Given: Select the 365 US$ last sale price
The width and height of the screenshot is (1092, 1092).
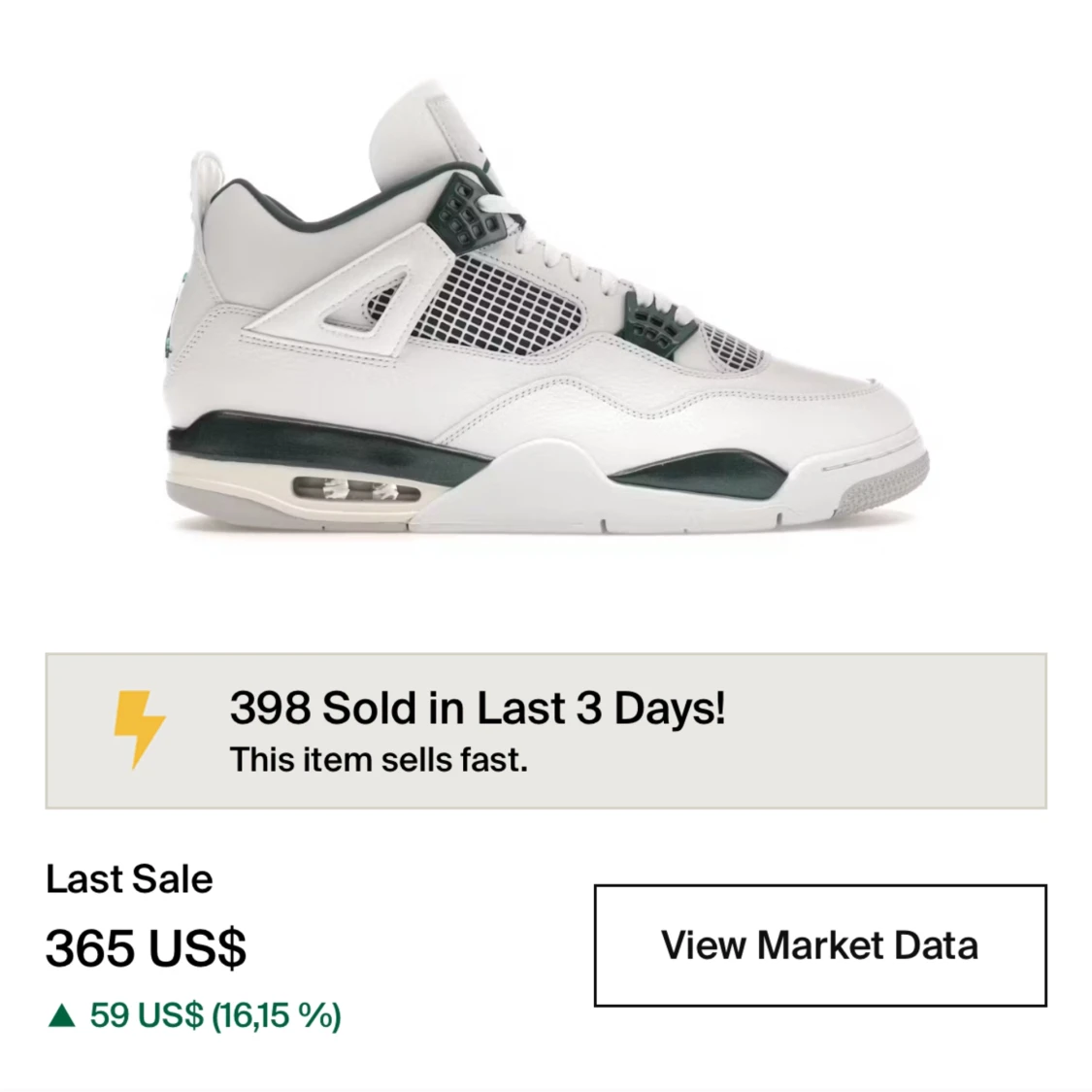Looking at the screenshot, I should tap(146, 947).
